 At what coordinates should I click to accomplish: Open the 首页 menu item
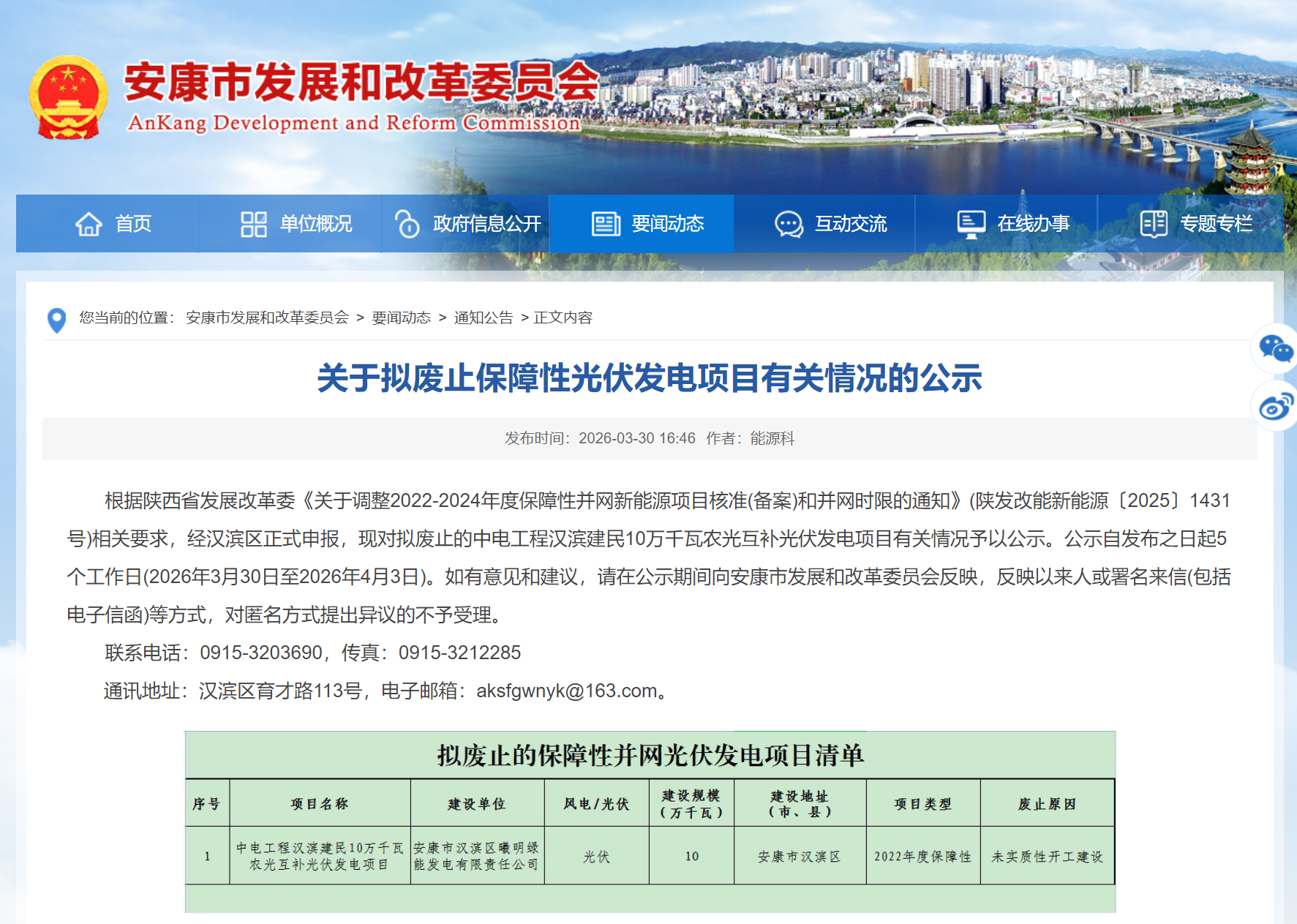click(133, 224)
